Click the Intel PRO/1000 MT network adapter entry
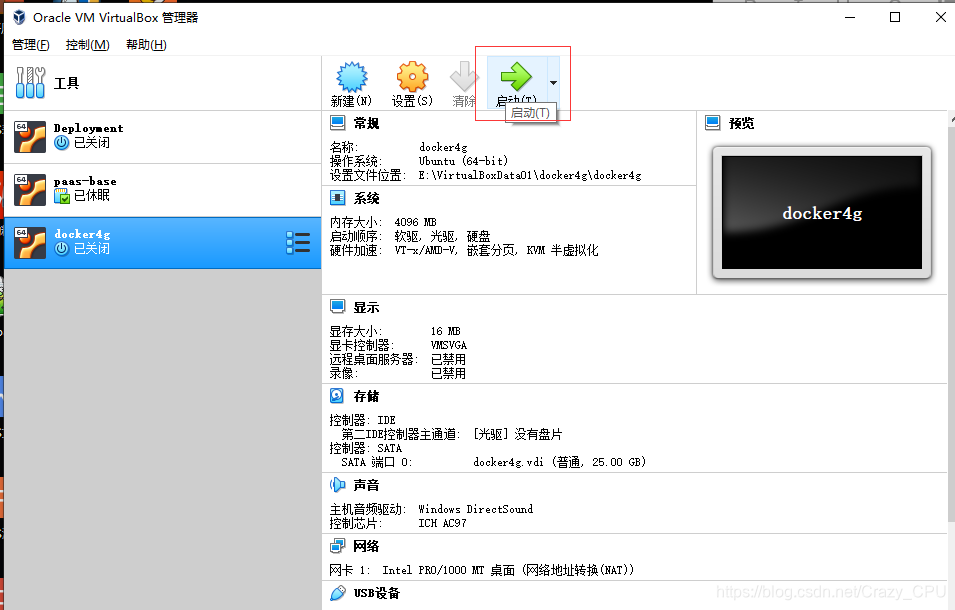The image size is (955, 610). click(x=509, y=570)
